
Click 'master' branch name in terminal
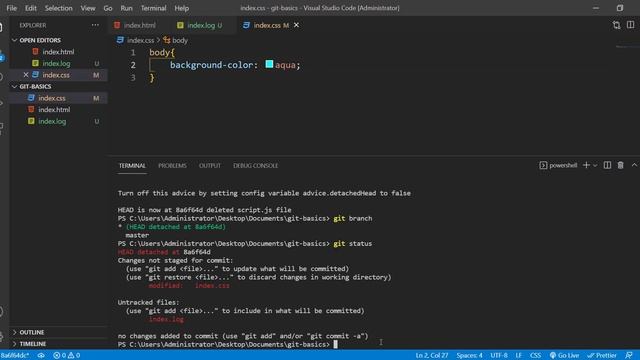point(137,235)
